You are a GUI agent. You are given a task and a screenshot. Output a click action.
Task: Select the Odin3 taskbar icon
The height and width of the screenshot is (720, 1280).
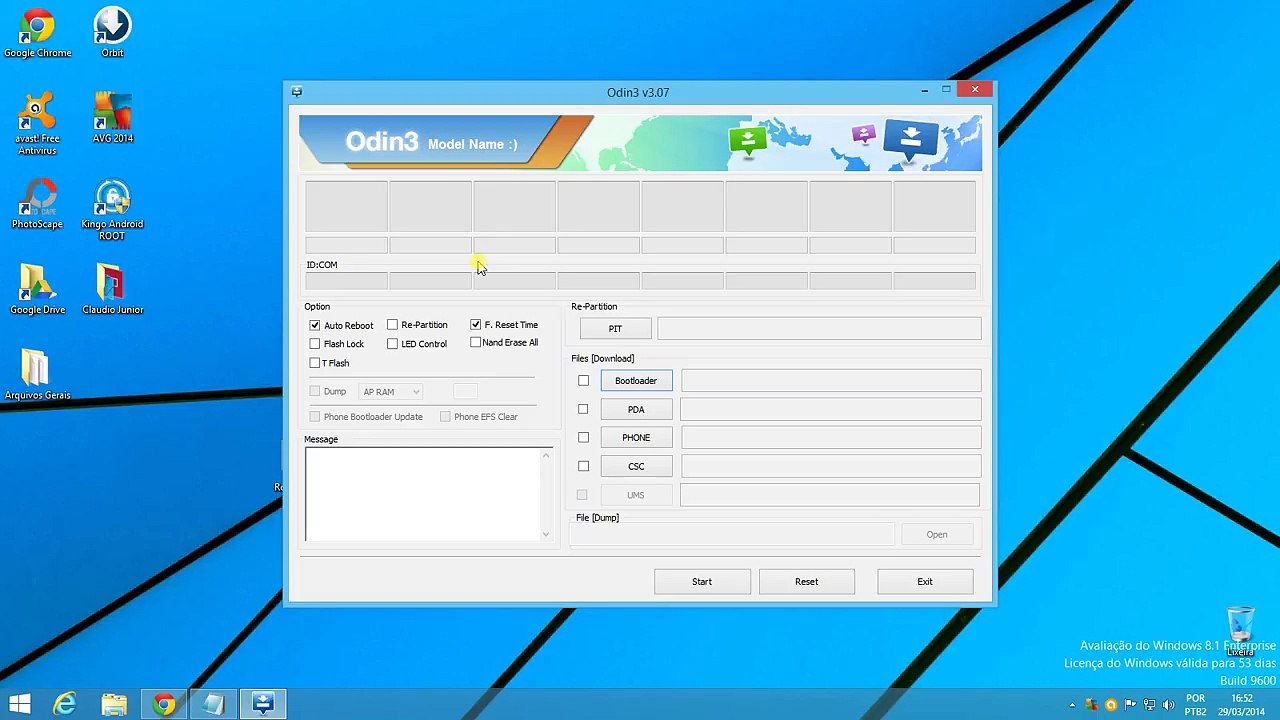pyautogui.click(x=263, y=705)
